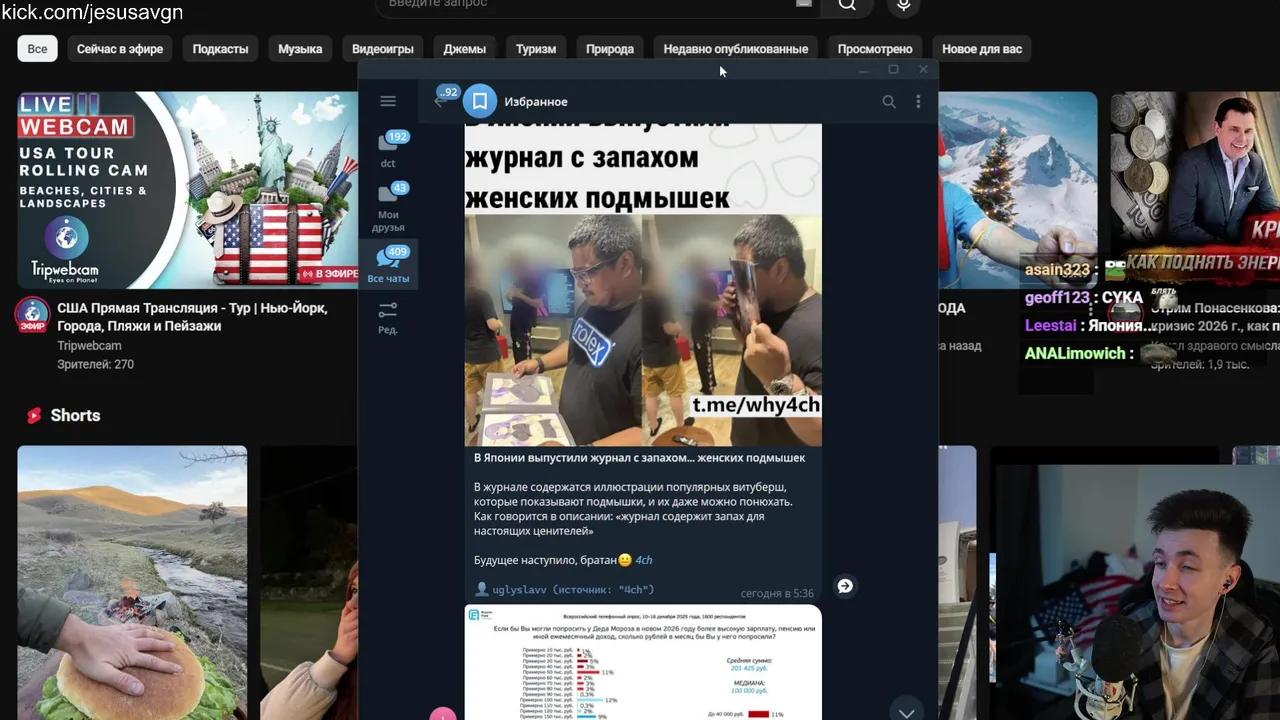The height and width of the screenshot is (720, 1280).
Task: Filter videos by Музыка
Action: click(x=300, y=49)
